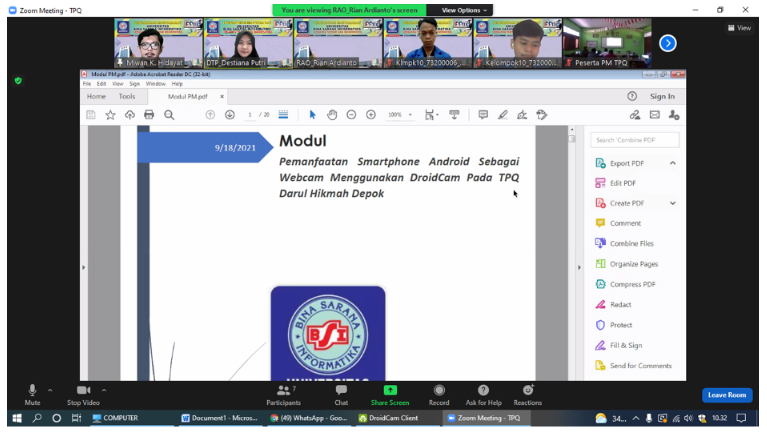Open the File menu
Image resolution: width=767 pixels, height=434 pixels.
coord(87,84)
